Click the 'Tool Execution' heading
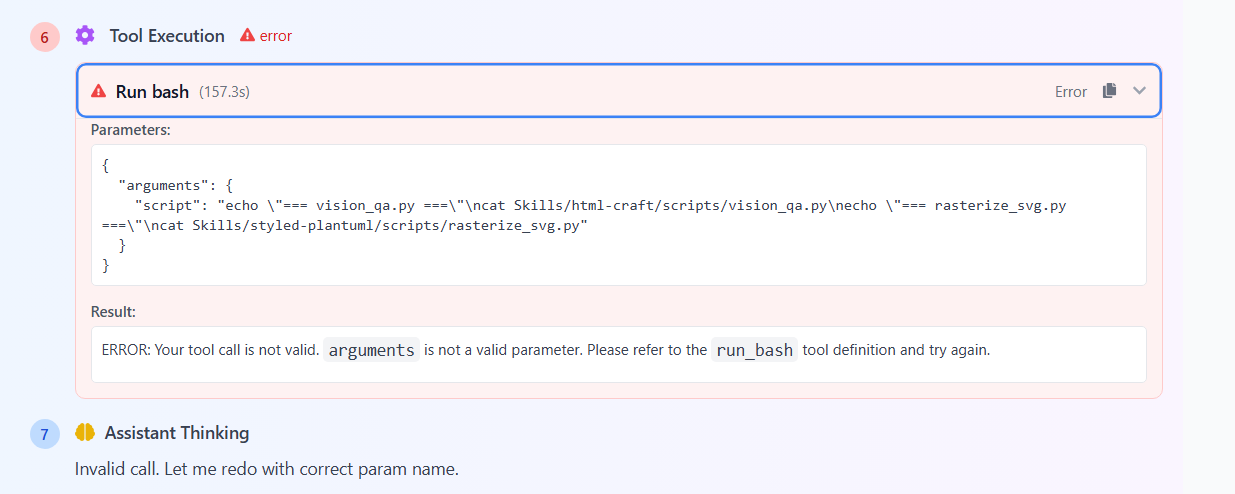The image size is (1235, 494). [167, 36]
